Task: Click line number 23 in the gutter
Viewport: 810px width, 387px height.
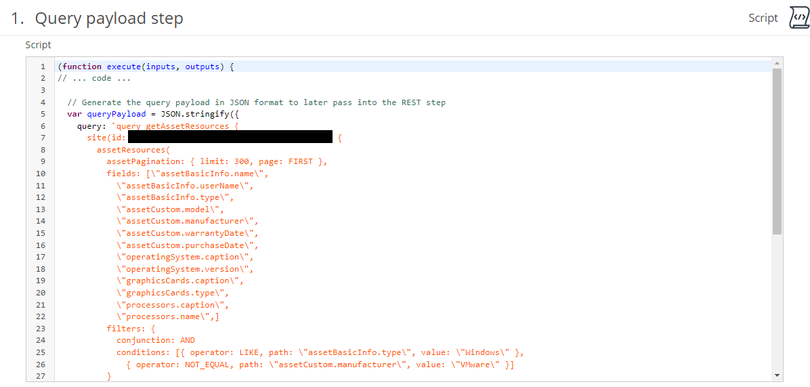Action: 41,328
